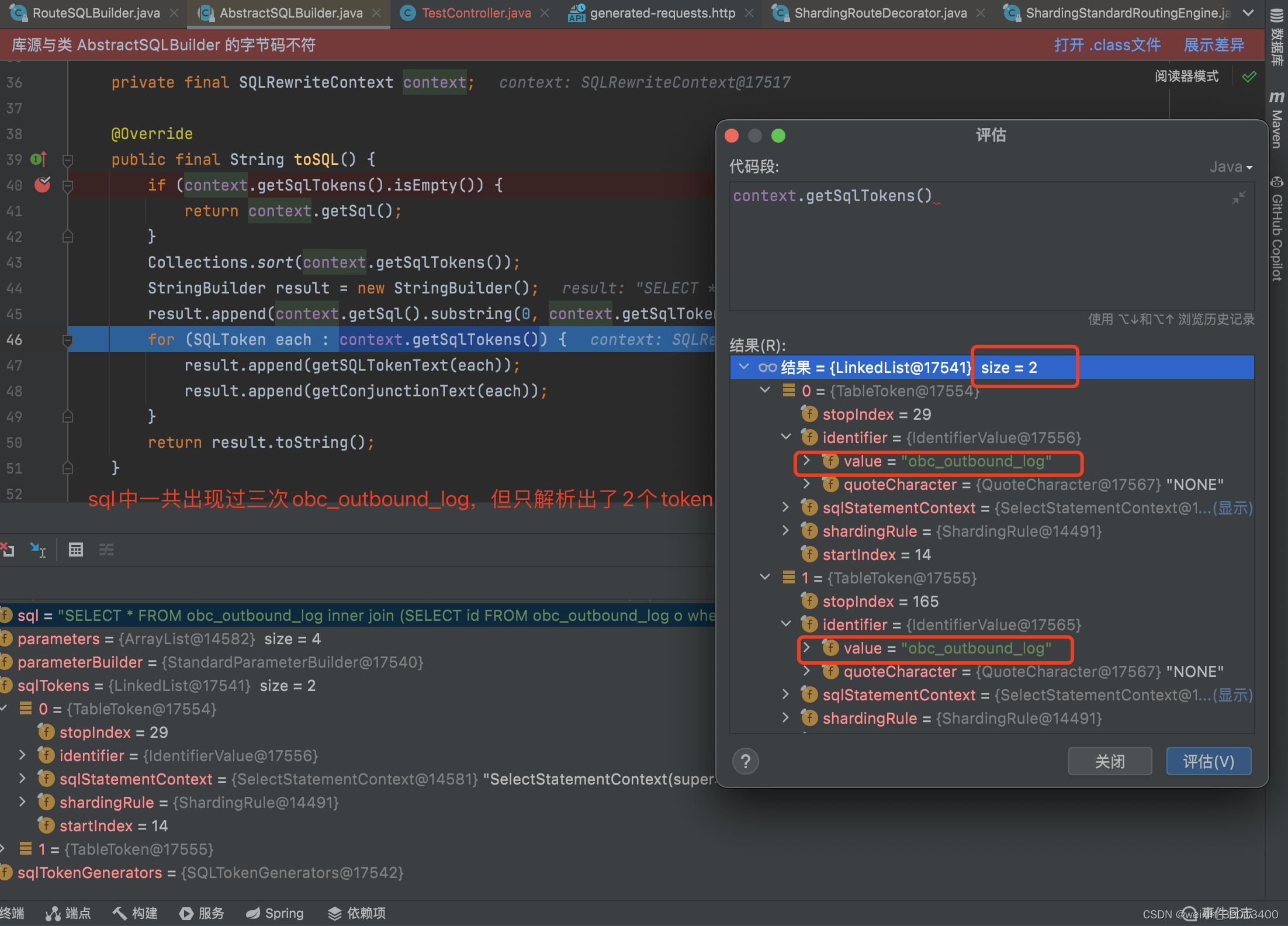Click the drop frame icon in debugger toolbar
This screenshot has height=926, width=1288.
coord(7,550)
